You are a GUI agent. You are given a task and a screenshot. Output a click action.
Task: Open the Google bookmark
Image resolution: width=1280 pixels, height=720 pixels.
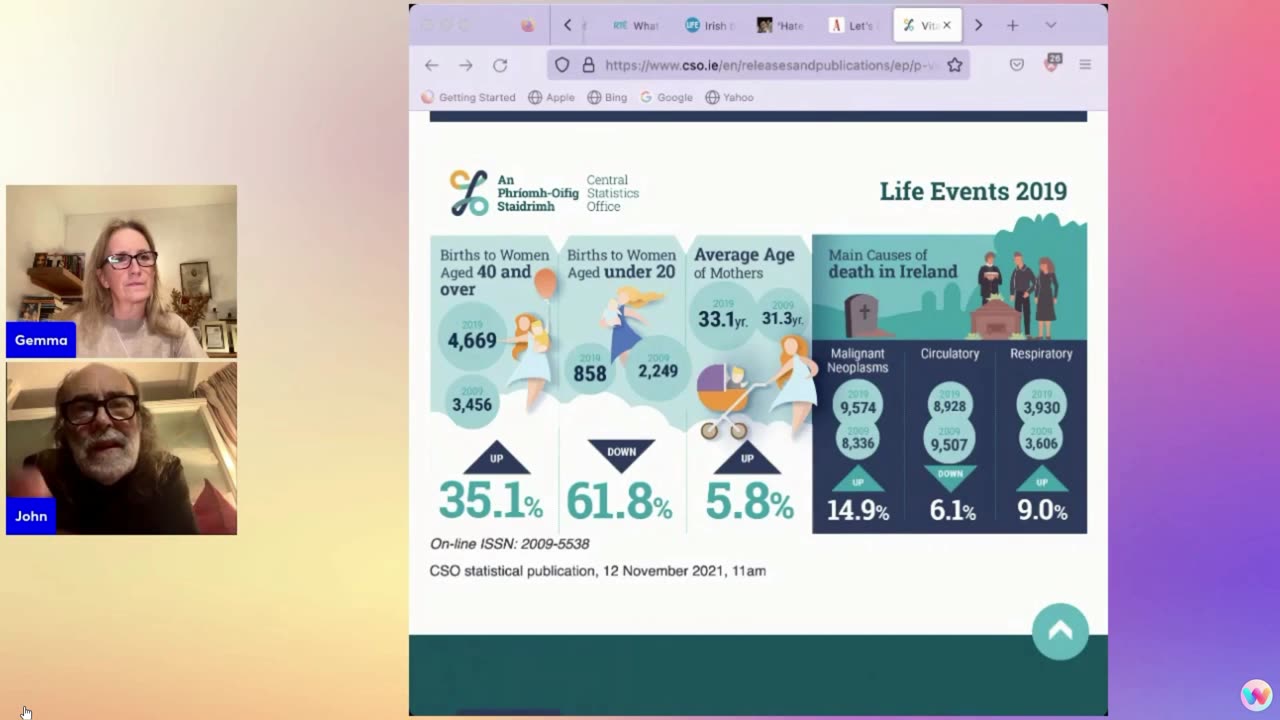(666, 97)
